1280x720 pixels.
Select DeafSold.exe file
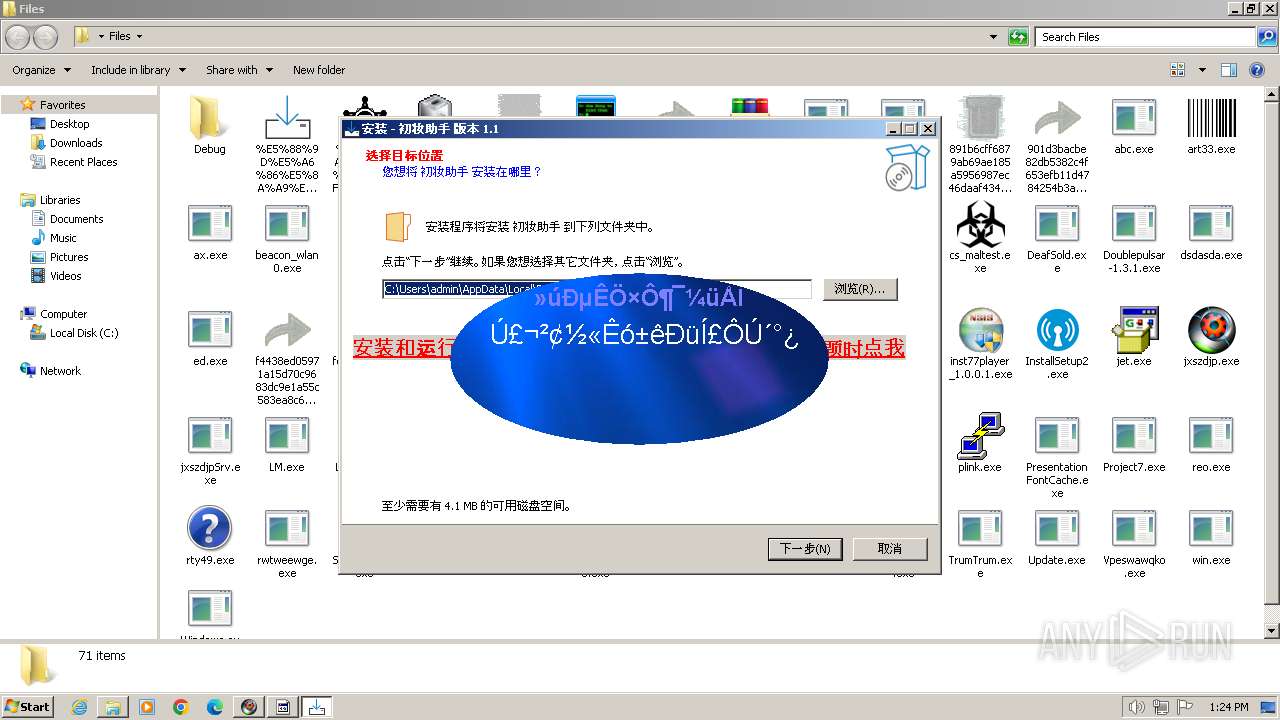1057,224
